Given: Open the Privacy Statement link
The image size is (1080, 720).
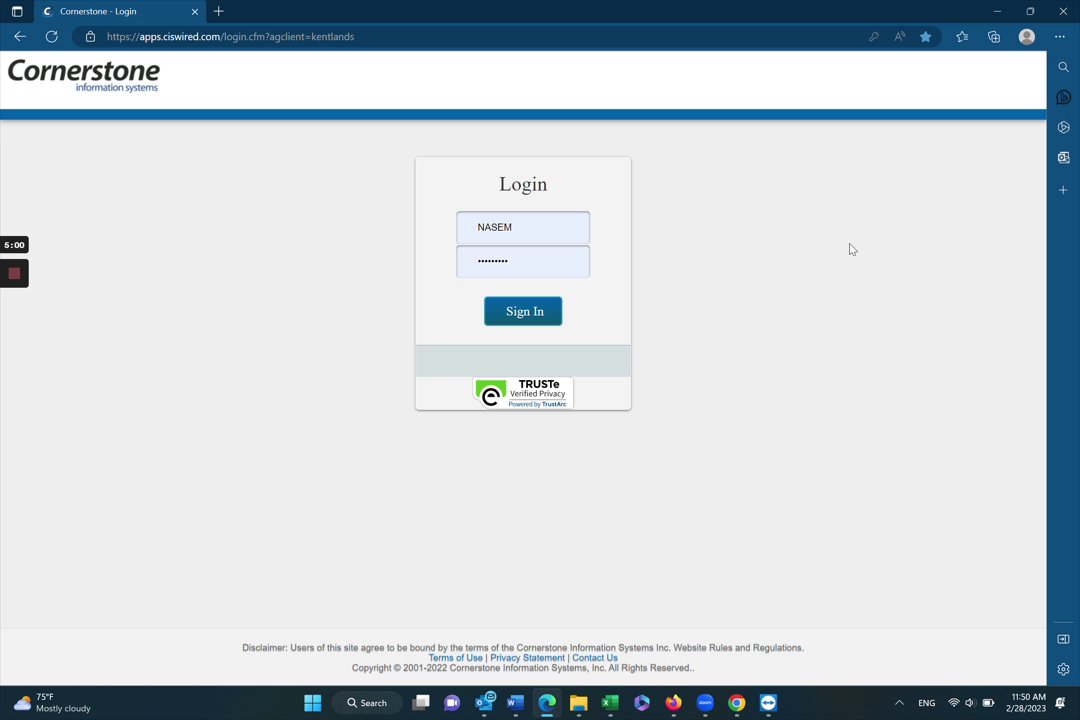Looking at the screenshot, I should (x=527, y=658).
